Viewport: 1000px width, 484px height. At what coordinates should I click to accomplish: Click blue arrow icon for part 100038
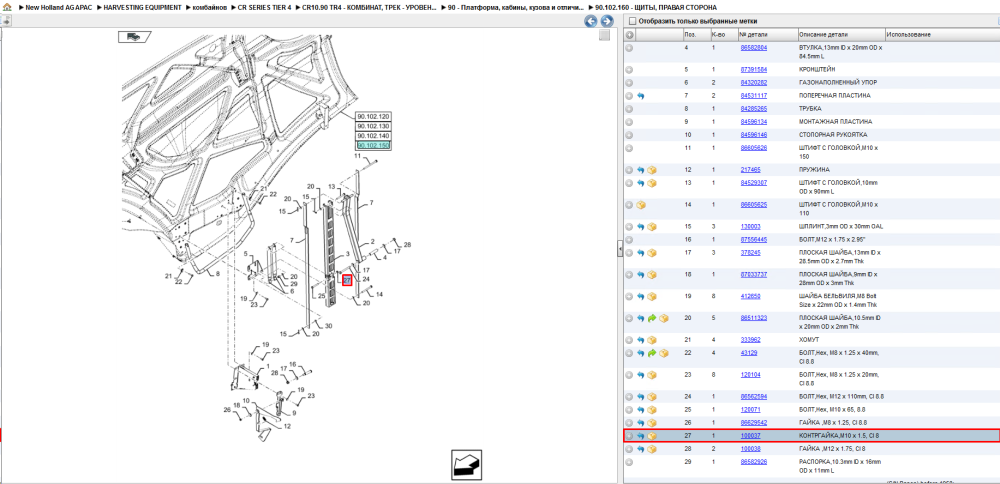pyautogui.click(x=640, y=449)
